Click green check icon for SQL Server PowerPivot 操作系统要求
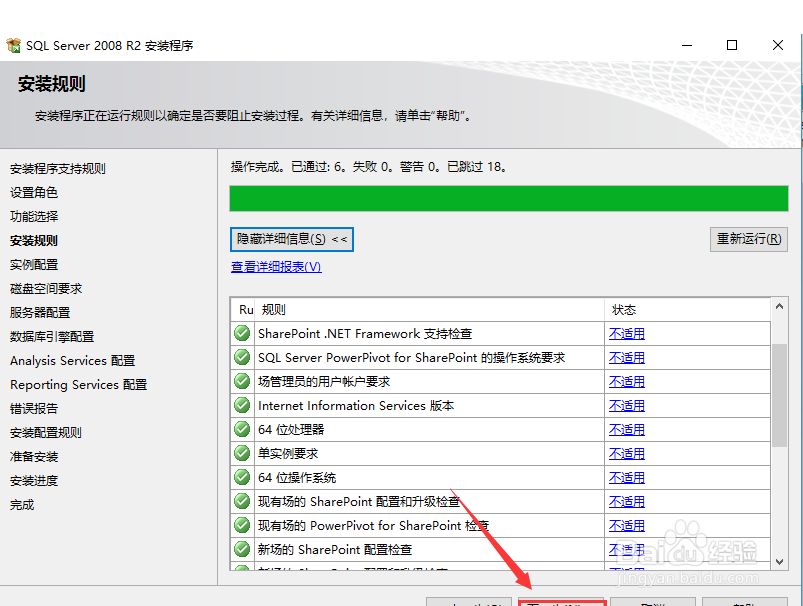The width and height of the screenshot is (803, 606). [x=242, y=358]
